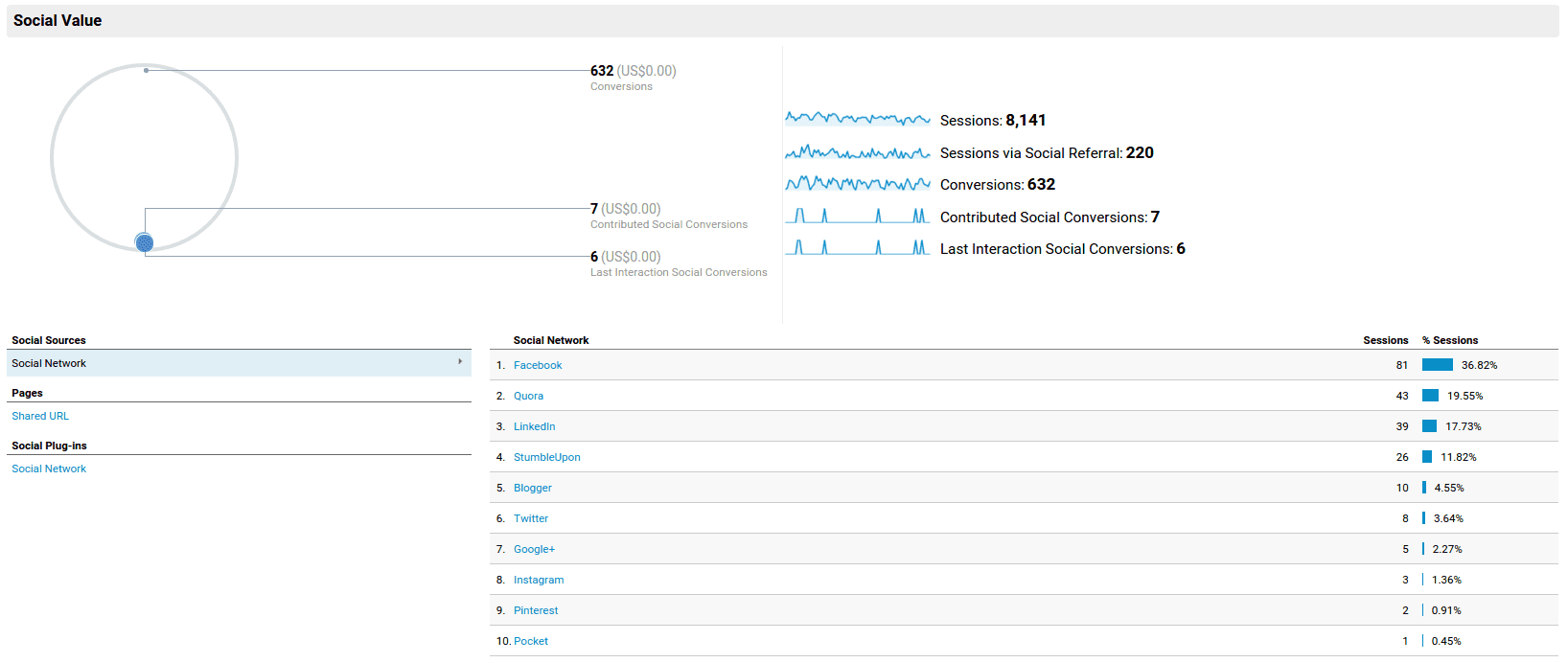Click the Facebook sessions count 81

click(1402, 365)
